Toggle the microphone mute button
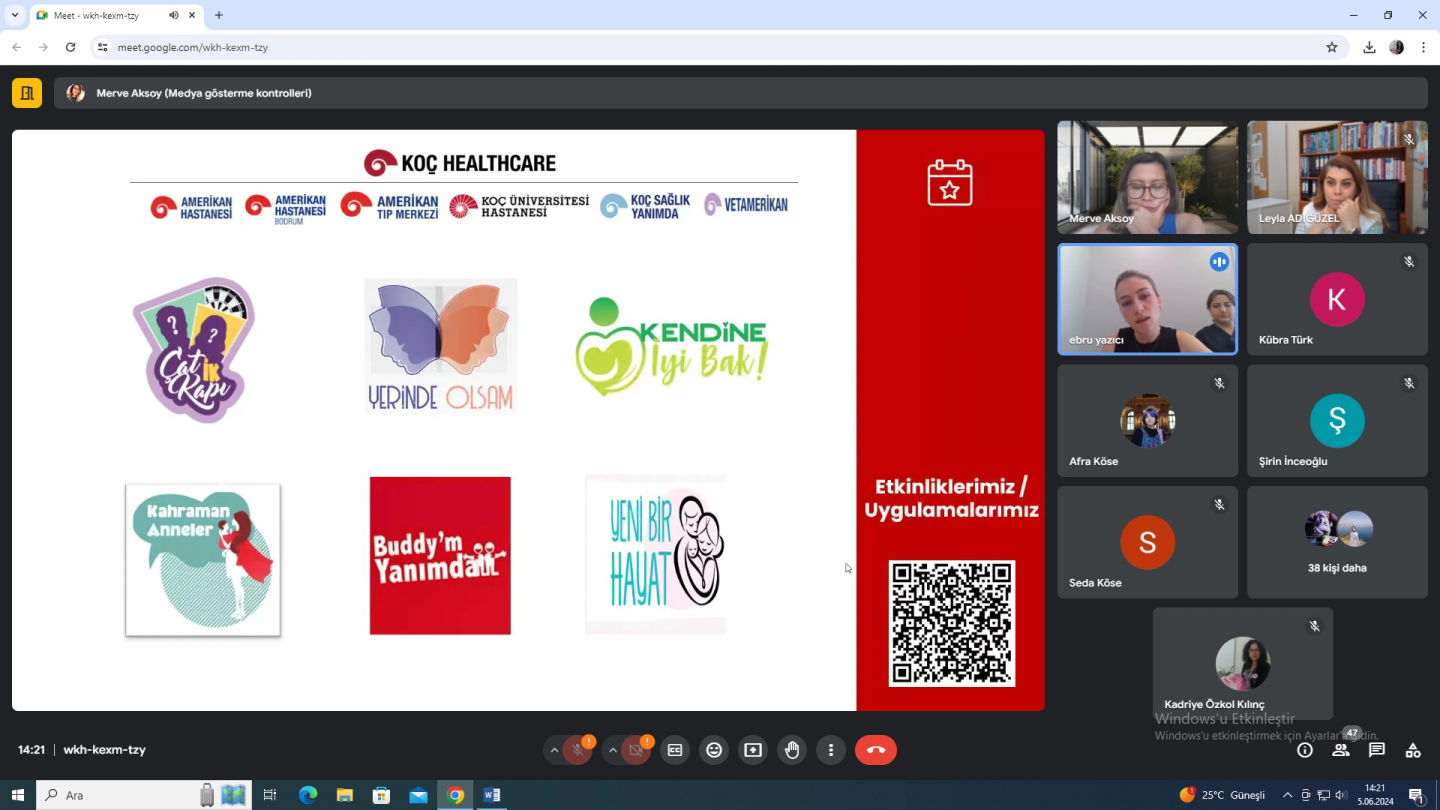Image resolution: width=1440 pixels, height=810 pixels. click(577, 750)
